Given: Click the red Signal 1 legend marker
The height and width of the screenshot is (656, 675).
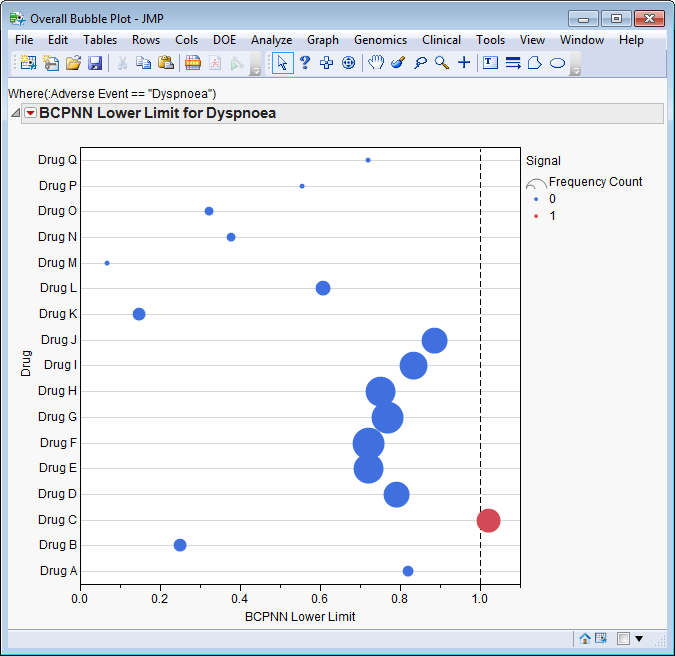Looking at the screenshot, I should 537,216.
